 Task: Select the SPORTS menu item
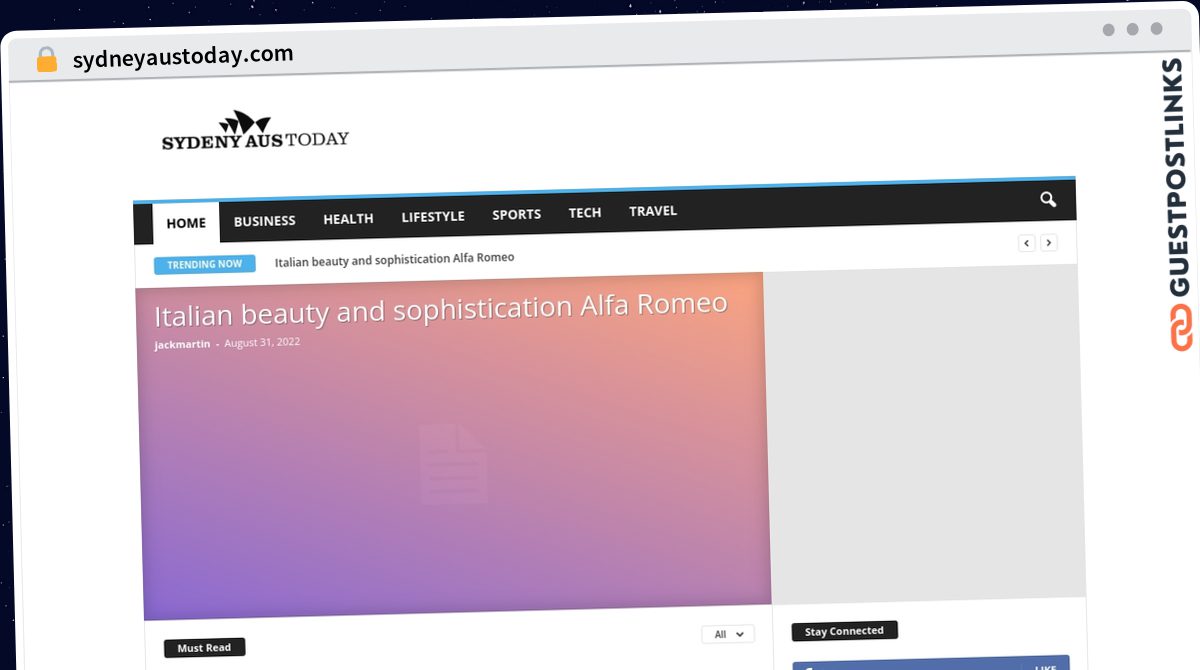(x=516, y=214)
